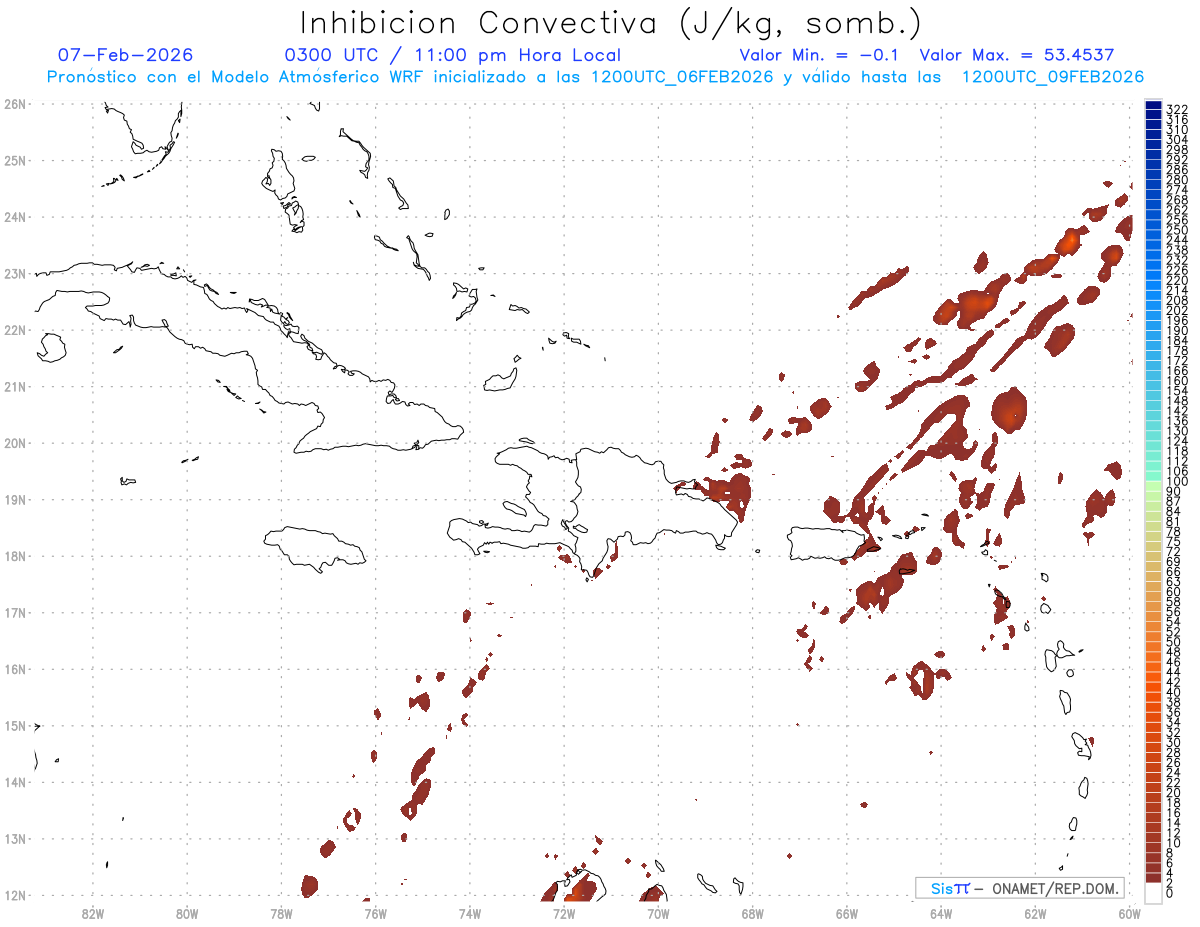Click the "18N" latitude label
Viewport: 1200px width, 927px height.
[14, 556]
